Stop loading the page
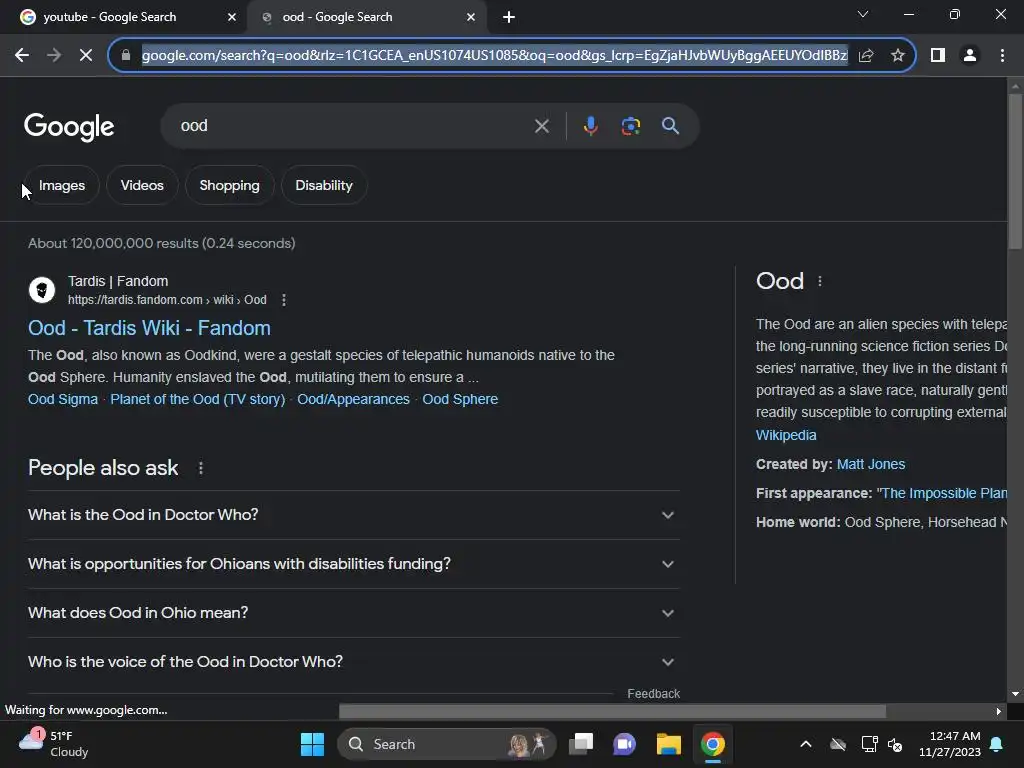This screenshot has width=1024, height=768. pyautogui.click(x=86, y=56)
